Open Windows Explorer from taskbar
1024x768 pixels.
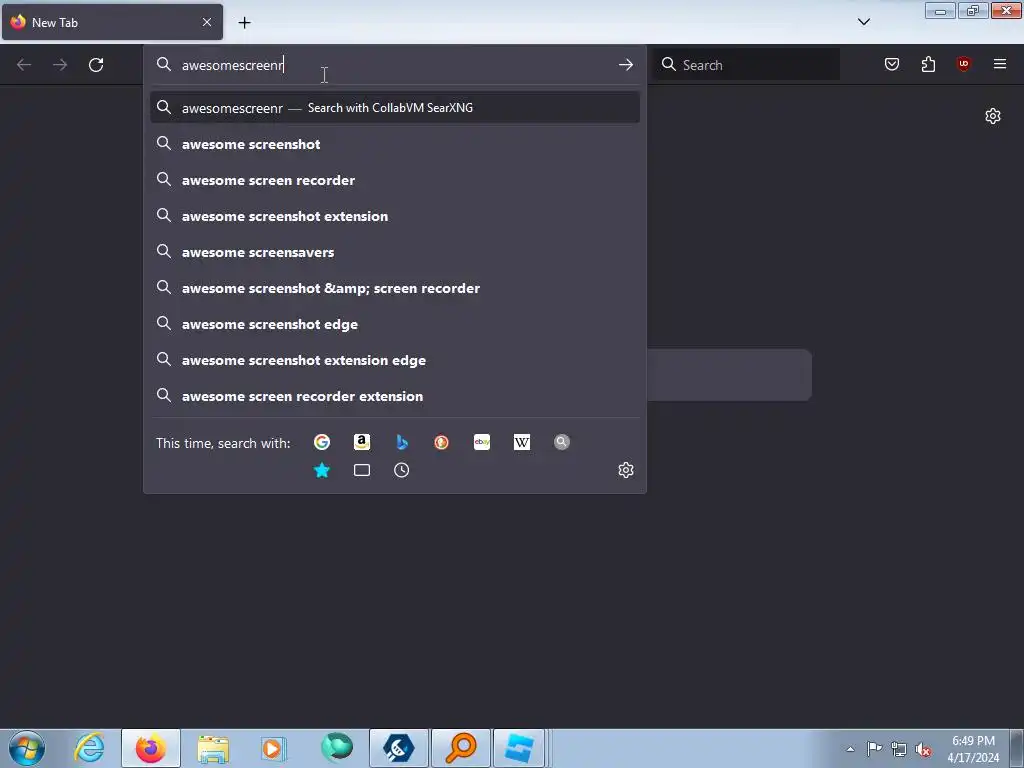pyautogui.click(x=213, y=748)
